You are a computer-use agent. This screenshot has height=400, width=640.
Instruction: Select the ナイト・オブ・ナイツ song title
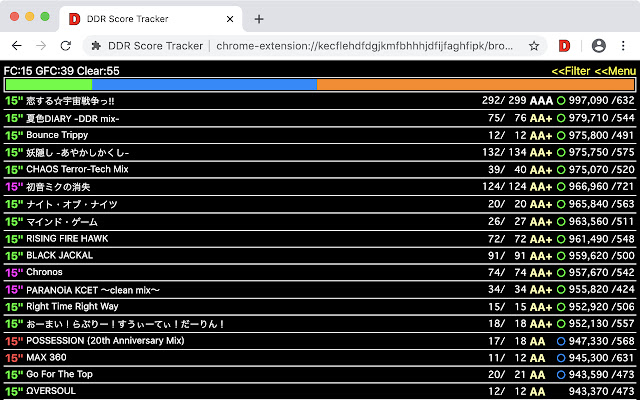tap(72, 204)
